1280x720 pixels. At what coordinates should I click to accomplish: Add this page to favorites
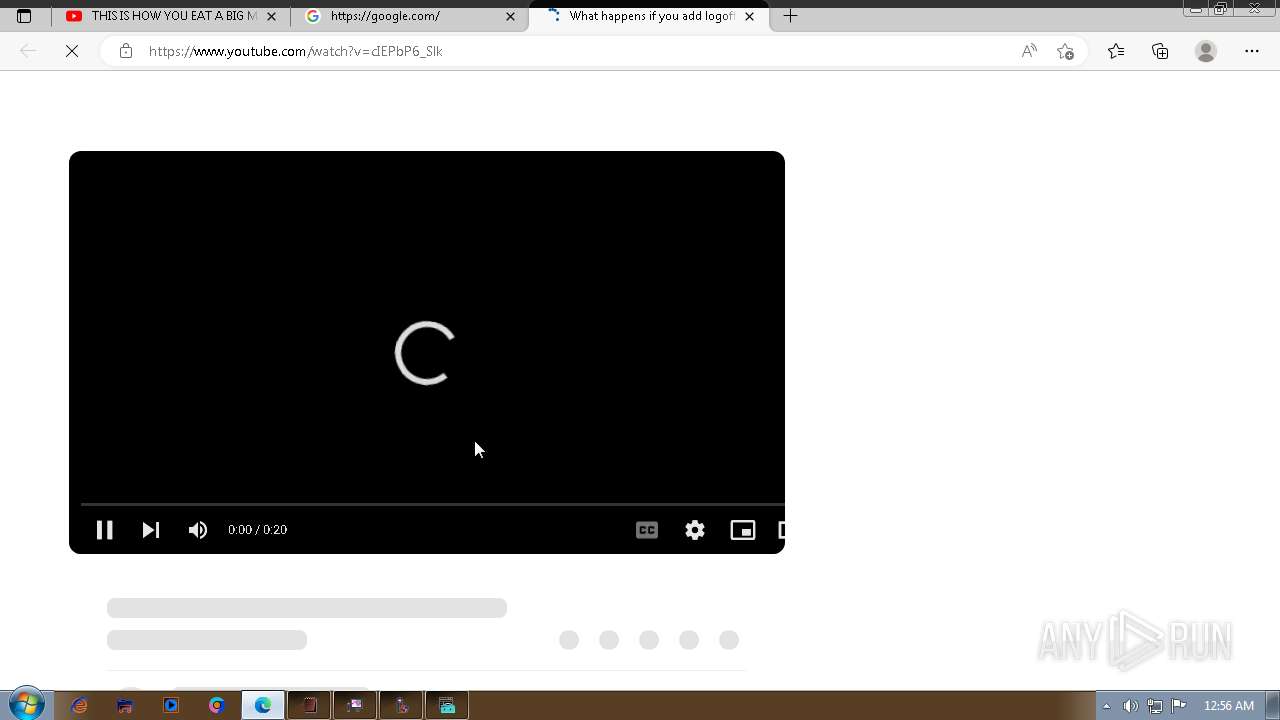(1065, 51)
